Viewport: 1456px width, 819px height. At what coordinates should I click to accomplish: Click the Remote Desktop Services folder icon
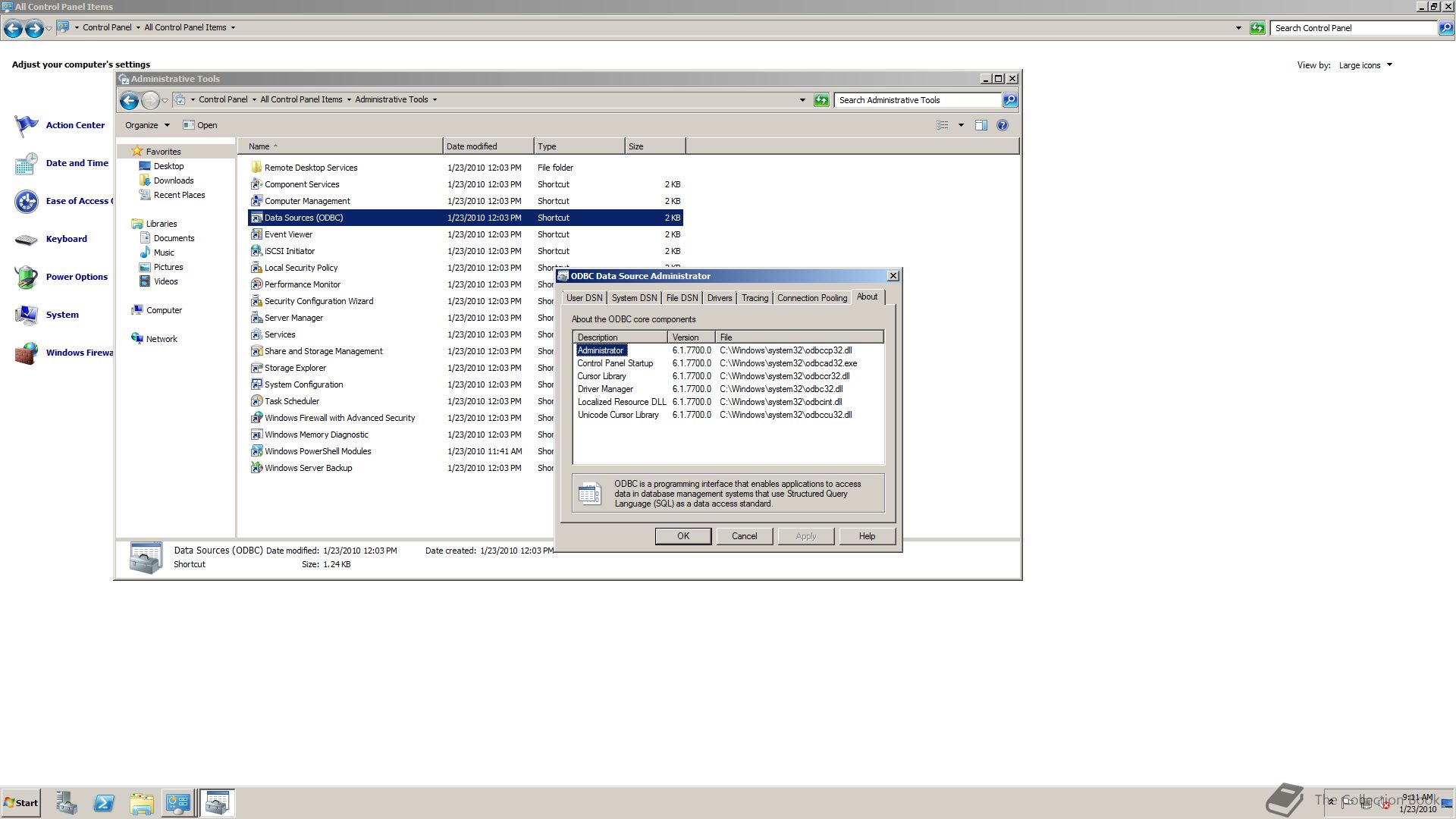click(x=256, y=168)
